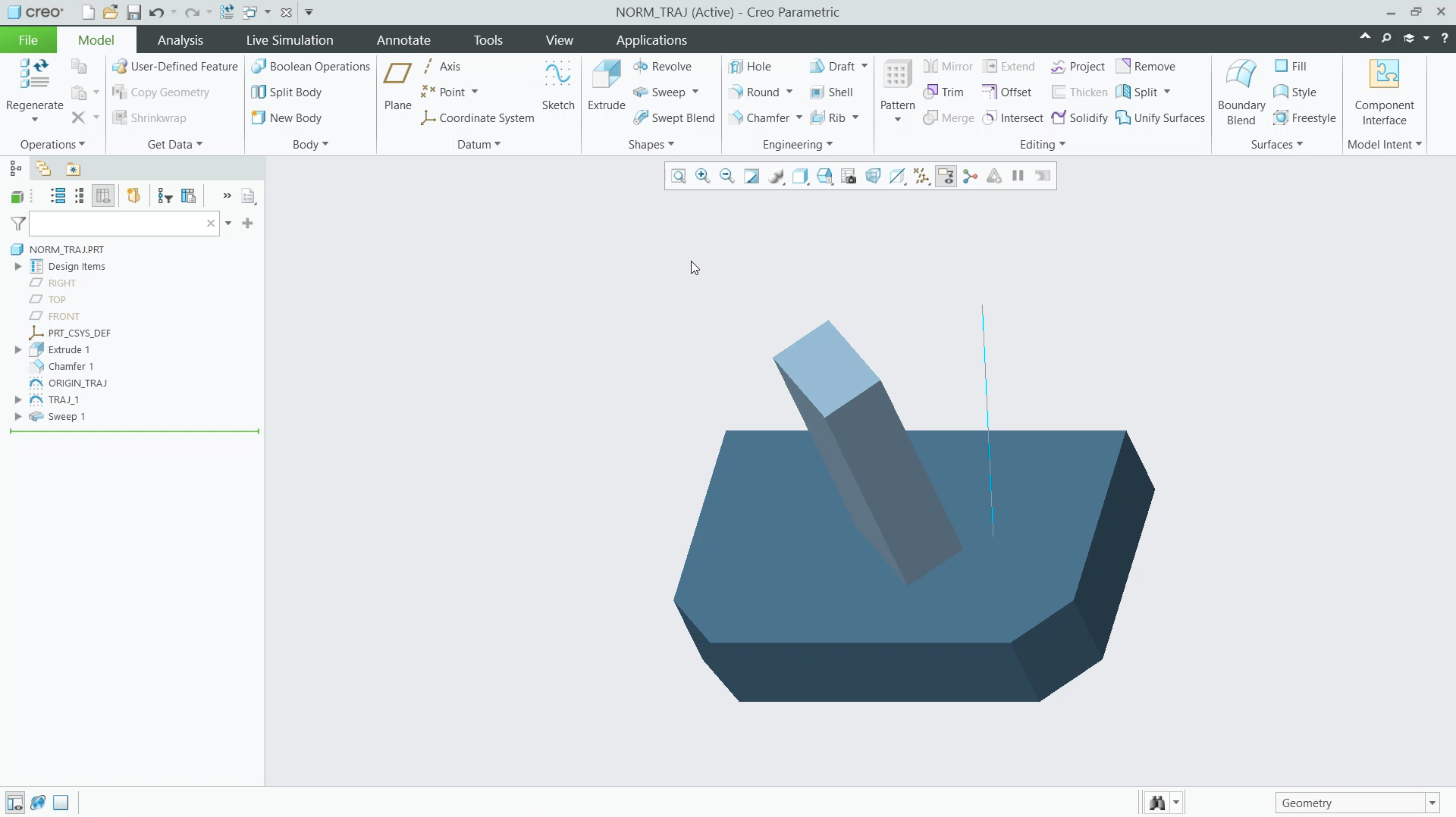Click the Zoom Out icon

[x=726, y=176]
